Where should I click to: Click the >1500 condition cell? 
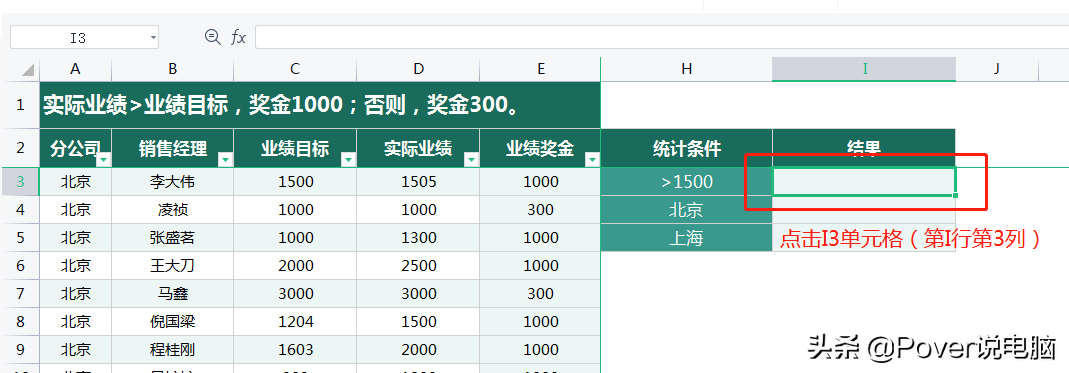pos(687,182)
